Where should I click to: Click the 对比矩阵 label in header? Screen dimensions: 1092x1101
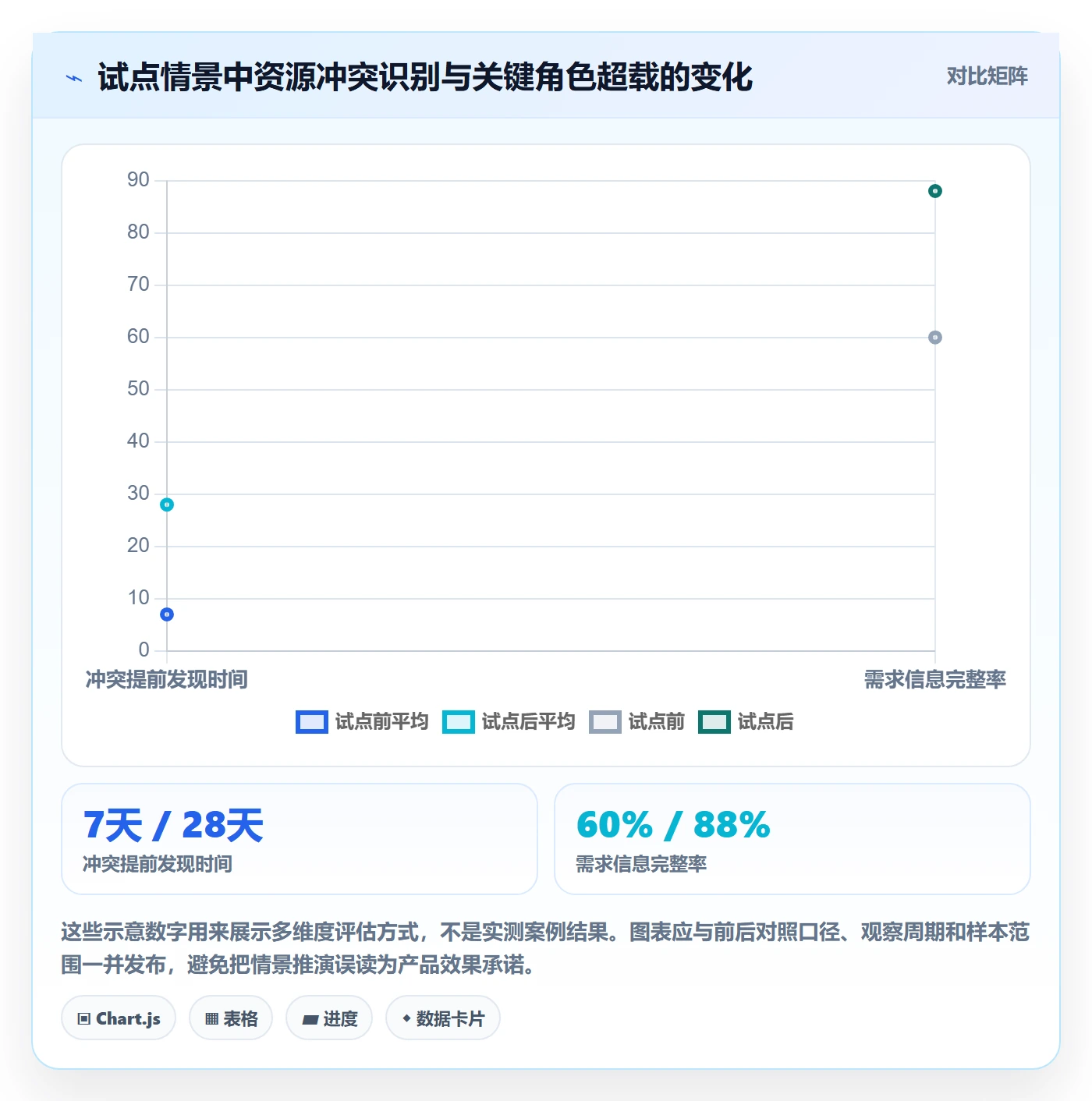pos(987,76)
